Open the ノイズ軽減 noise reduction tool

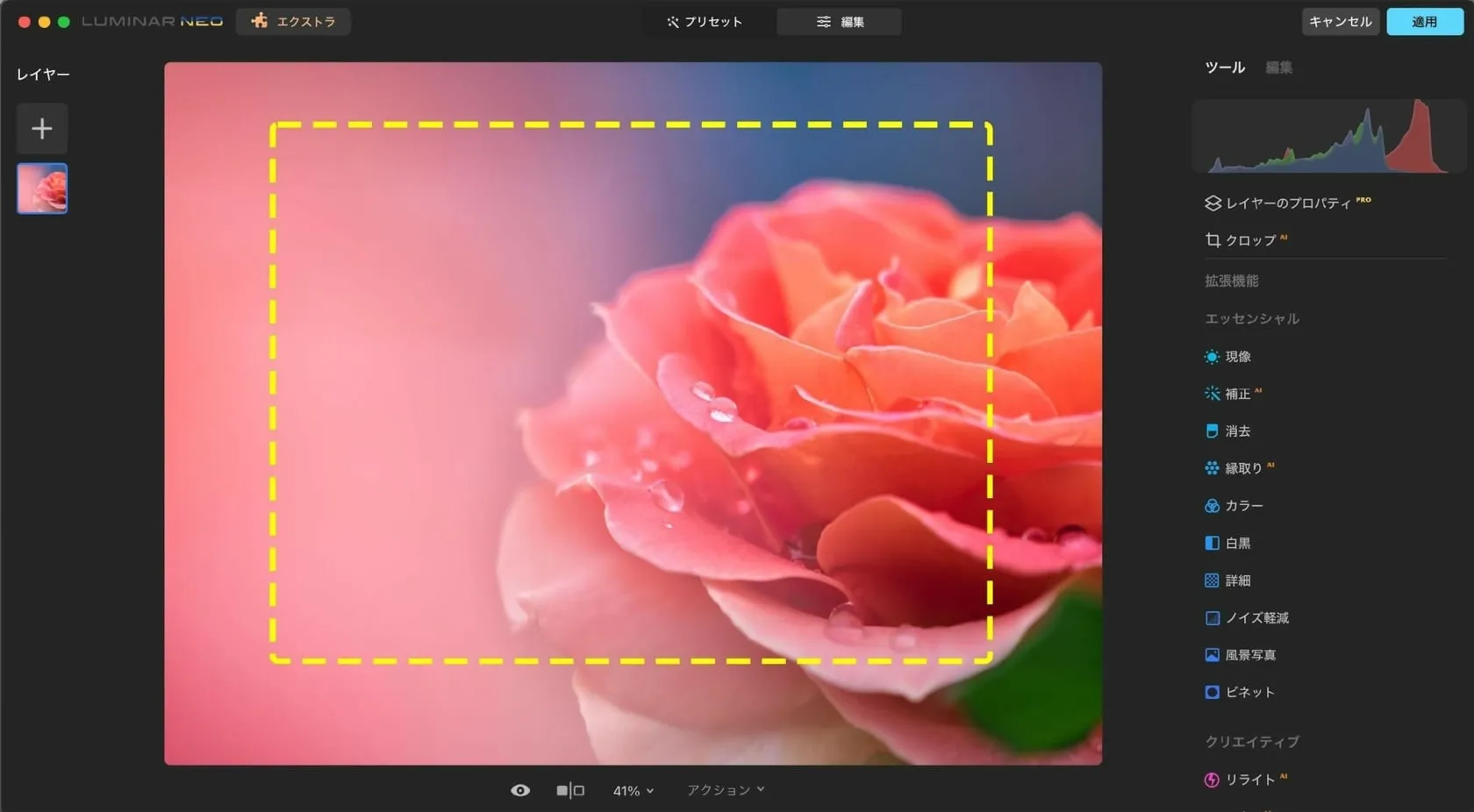click(1256, 618)
